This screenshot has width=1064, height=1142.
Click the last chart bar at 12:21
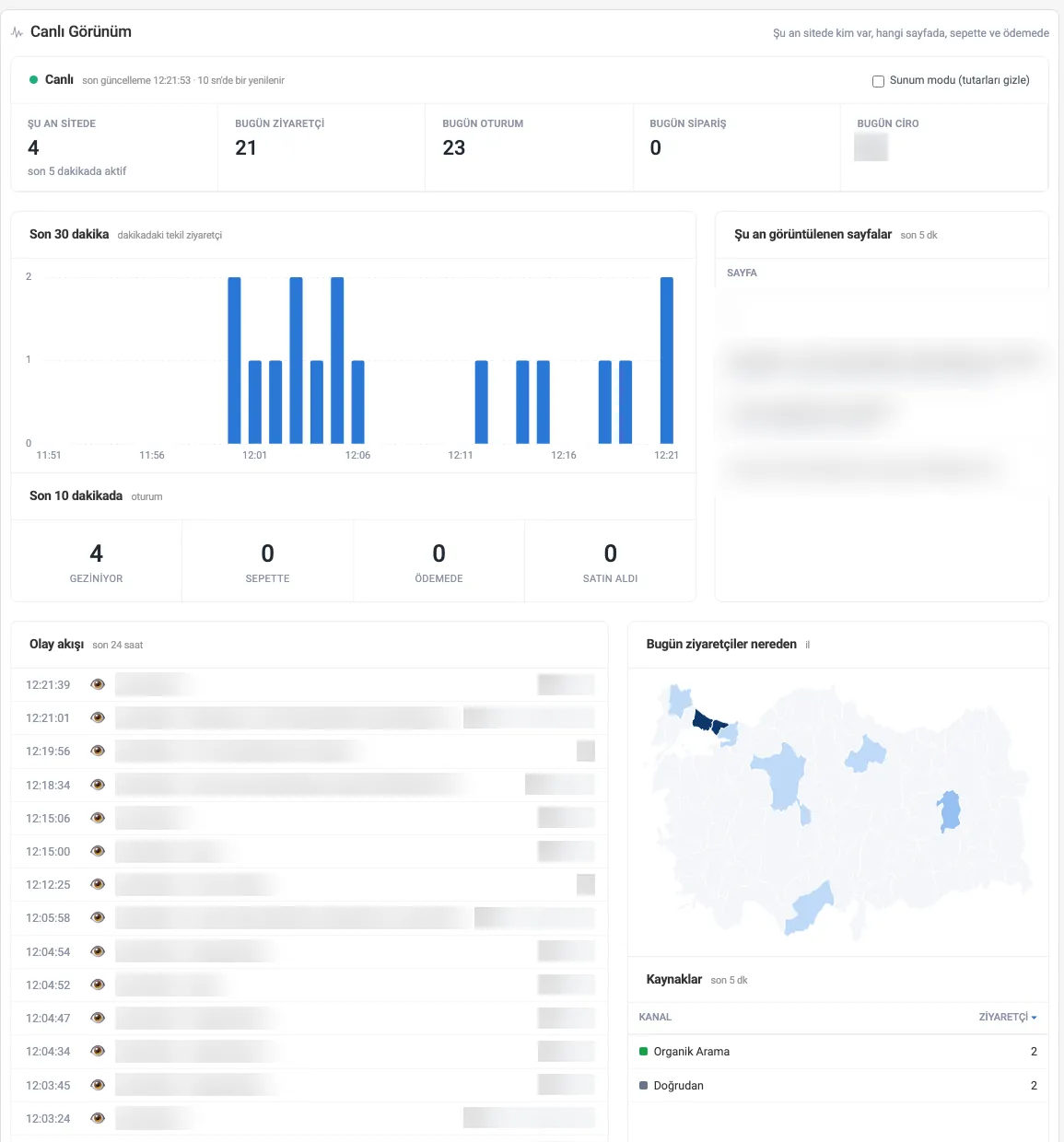pos(667,360)
